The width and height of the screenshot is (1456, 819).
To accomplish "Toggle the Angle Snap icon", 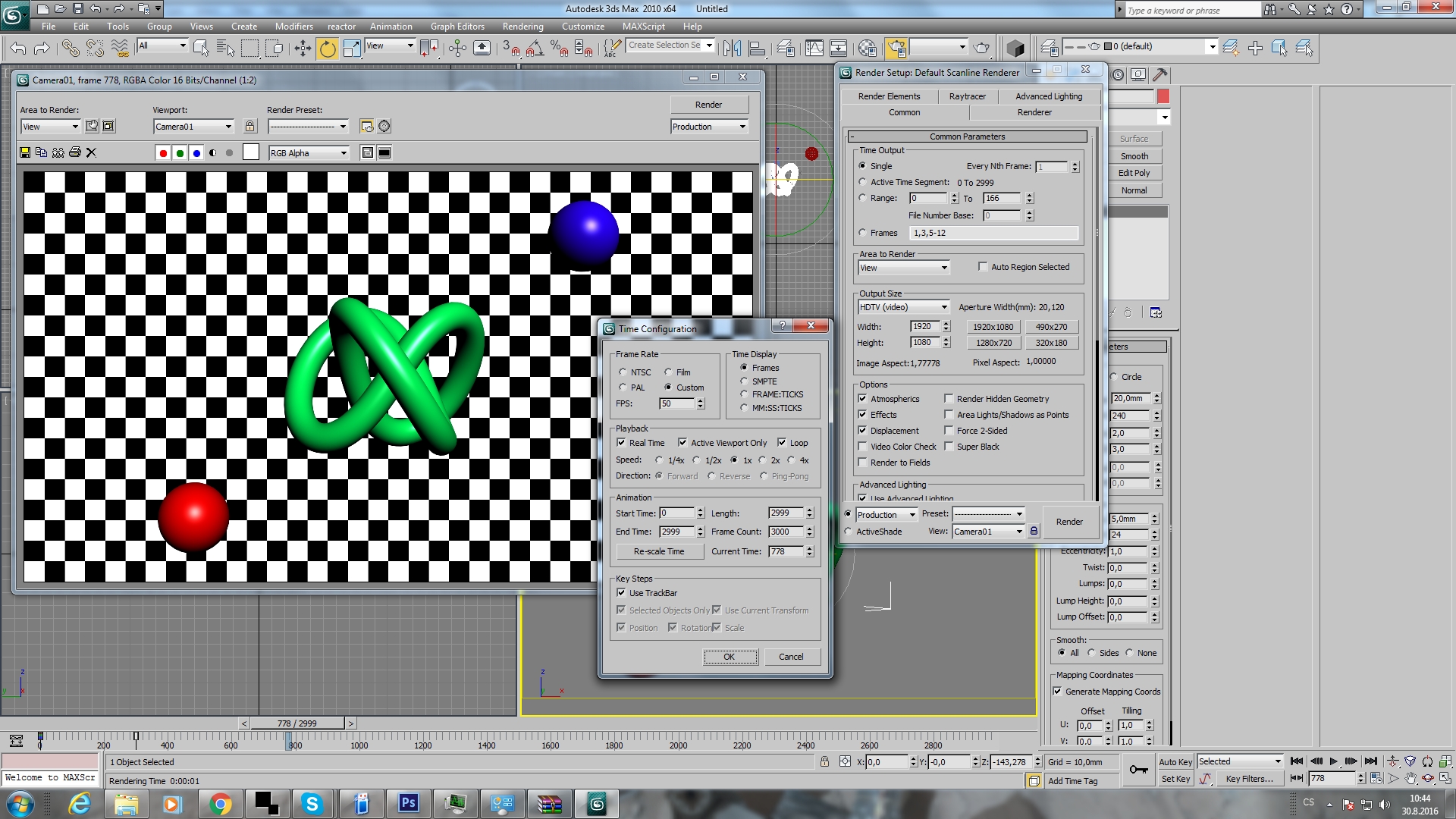I will point(535,49).
